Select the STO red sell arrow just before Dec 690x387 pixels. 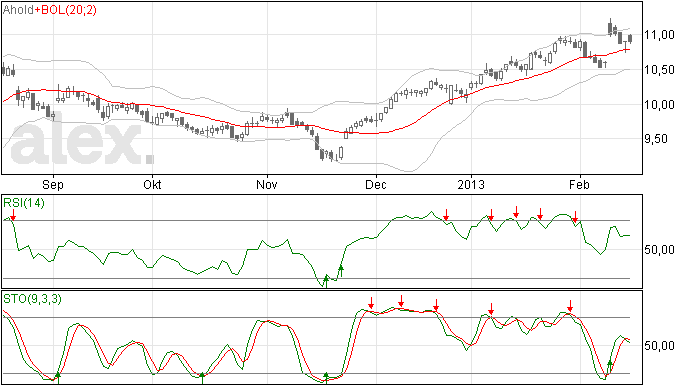click(371, 302)
